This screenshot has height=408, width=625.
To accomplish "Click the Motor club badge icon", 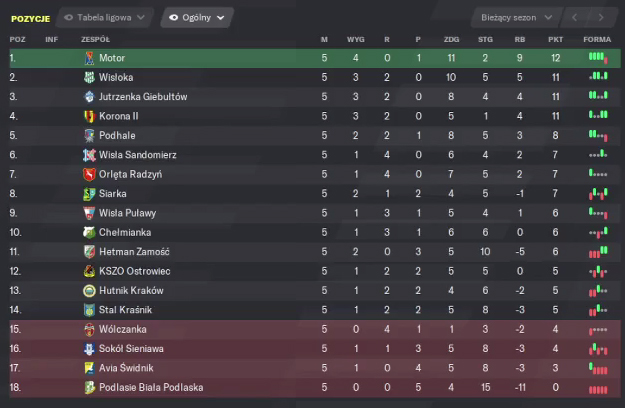I will click(x=90, y=58).
